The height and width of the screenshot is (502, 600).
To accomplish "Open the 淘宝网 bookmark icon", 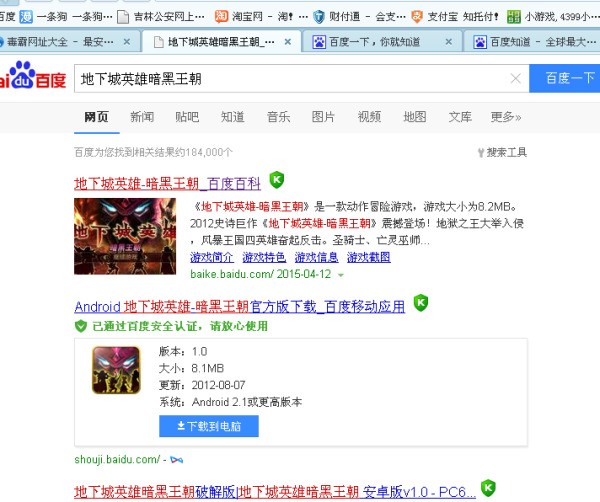I will pos(221,16).
